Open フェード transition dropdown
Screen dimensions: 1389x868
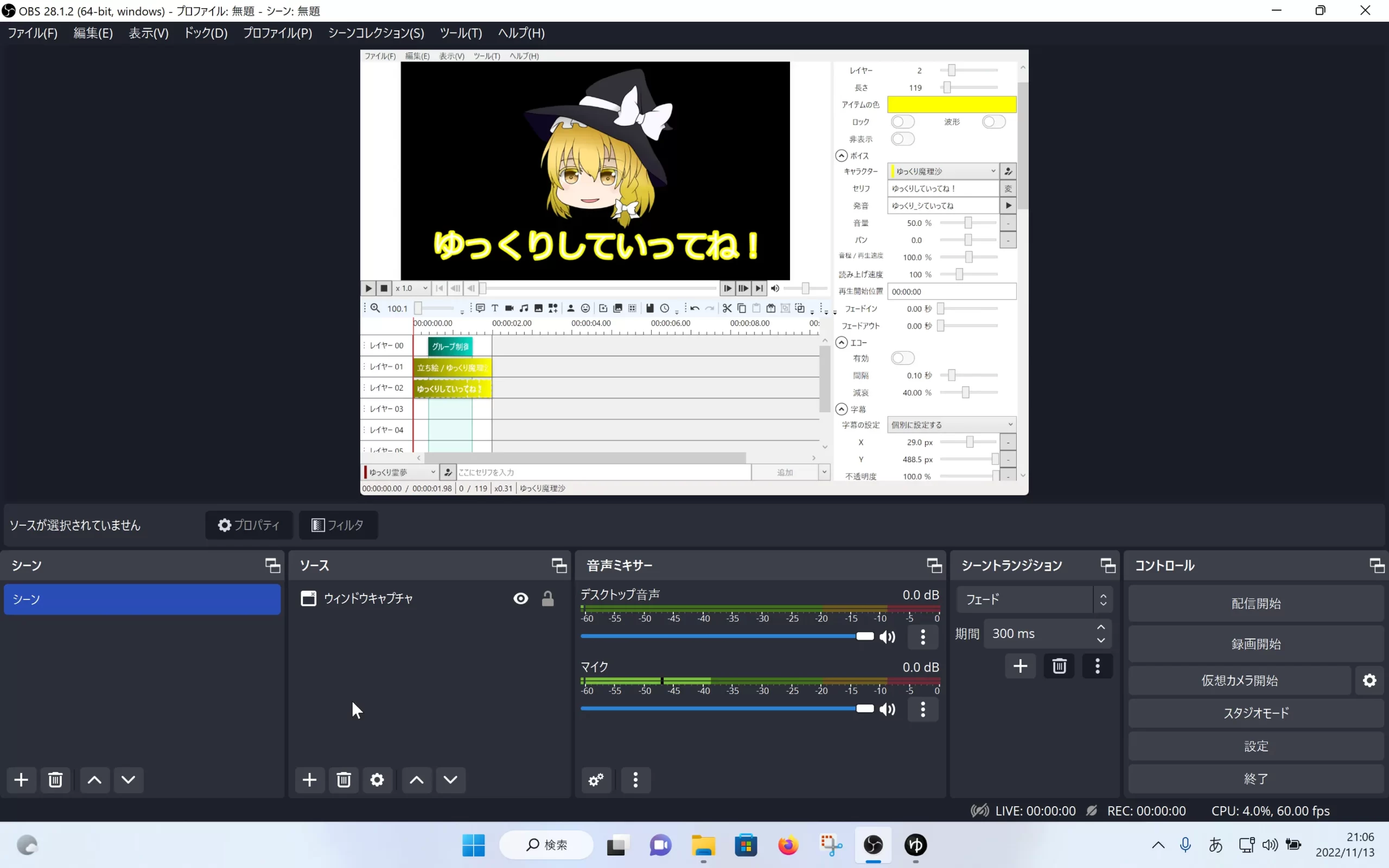point(1034,600)
